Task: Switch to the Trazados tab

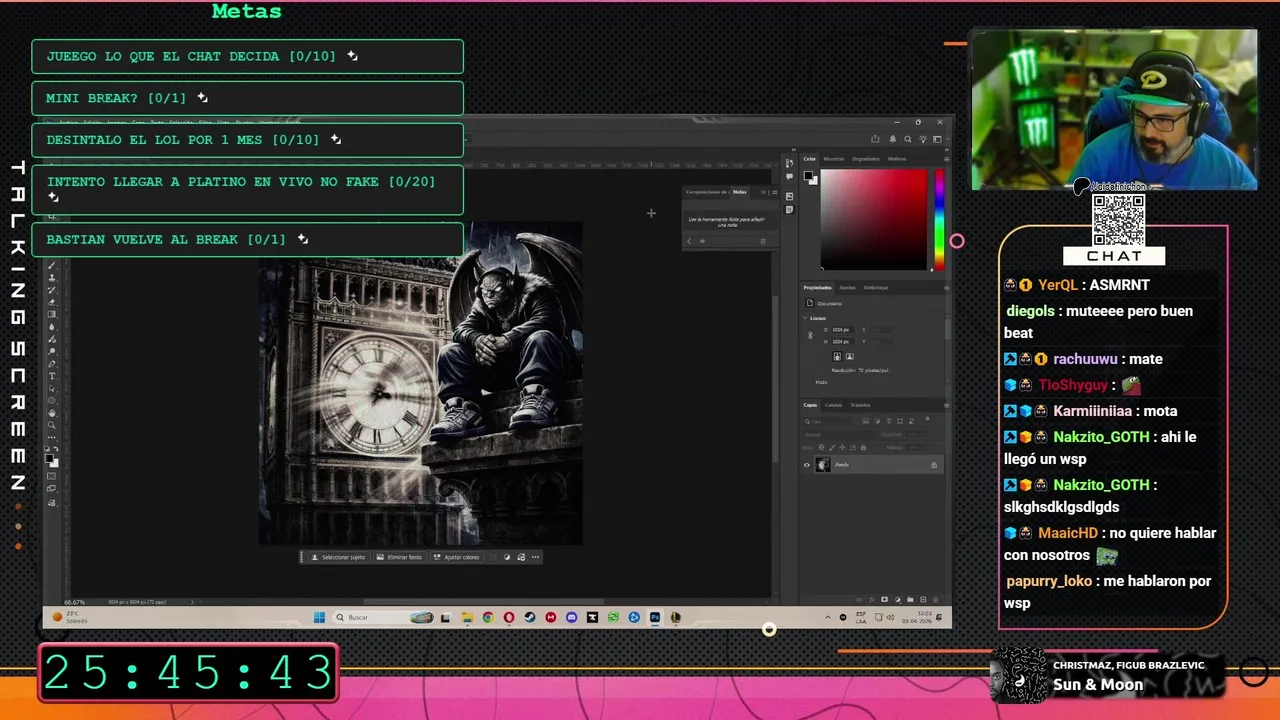Action: coord(860,405)
